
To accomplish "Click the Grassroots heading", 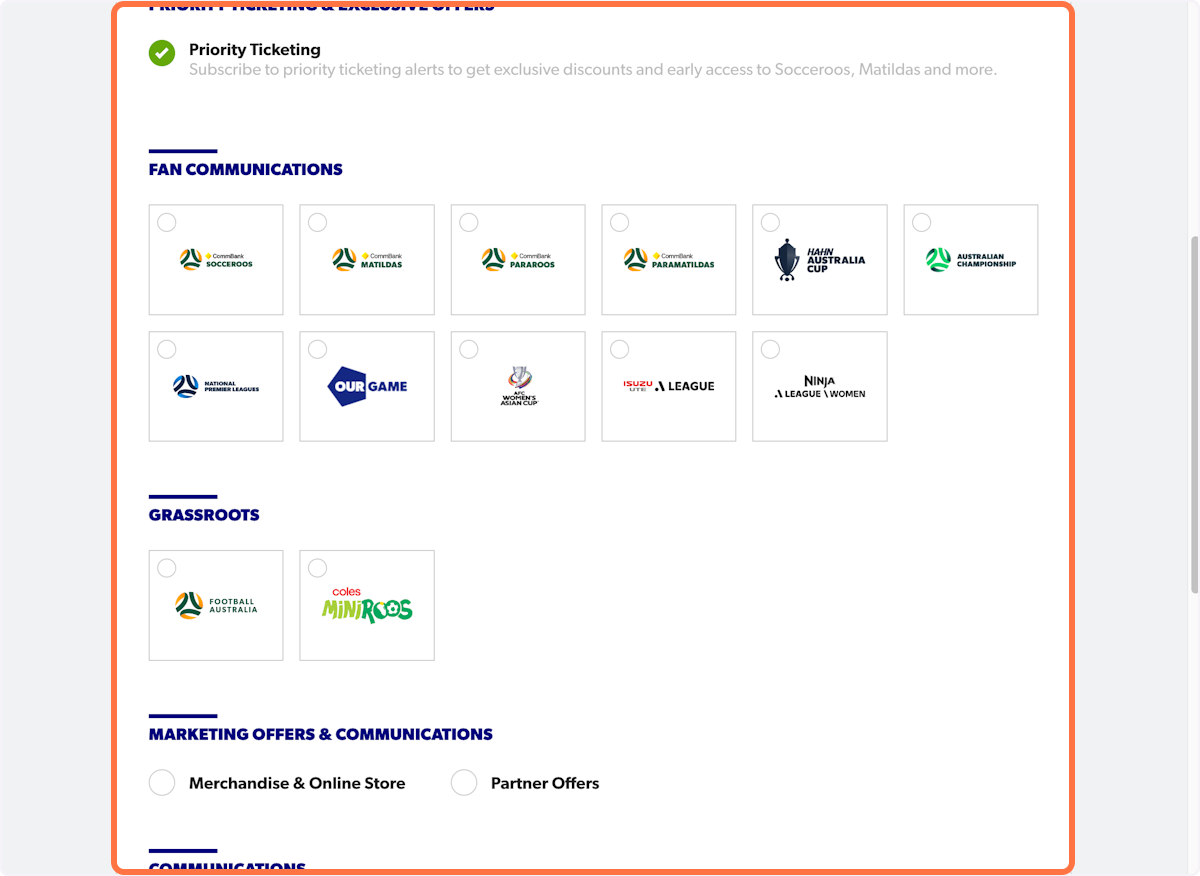I will tap(204, 515).
